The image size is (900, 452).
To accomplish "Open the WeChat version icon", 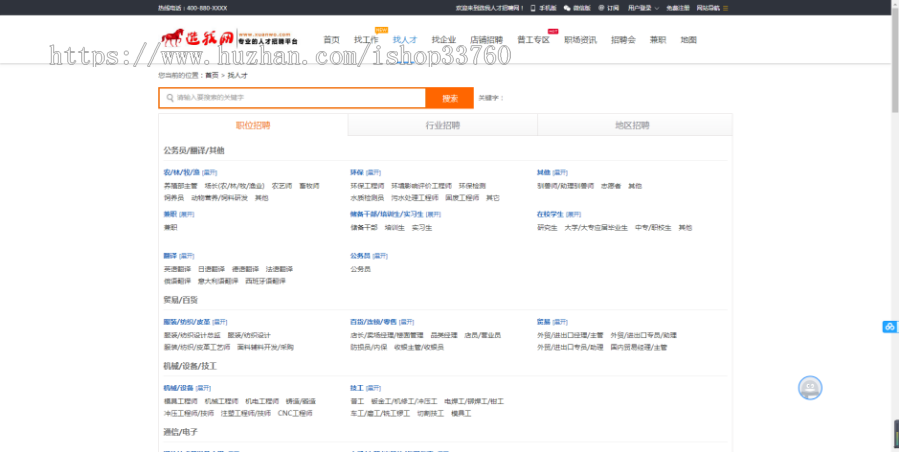I will pyautogui.click(x=567, y=8).
